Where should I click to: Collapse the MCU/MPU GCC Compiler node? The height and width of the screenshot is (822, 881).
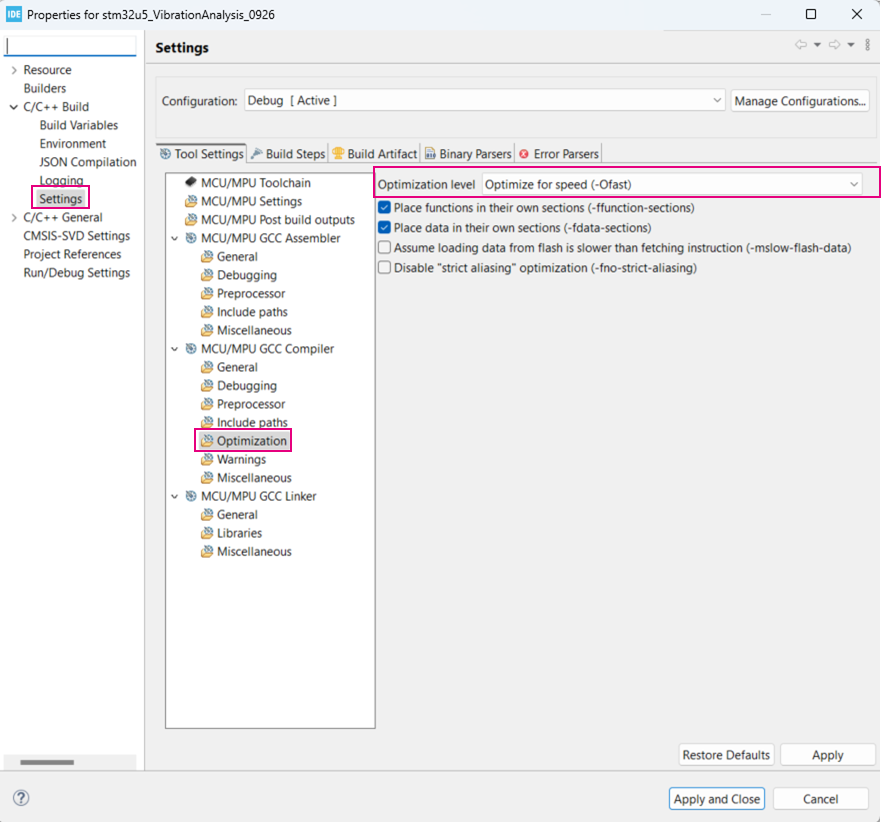[x=175, y=349]
